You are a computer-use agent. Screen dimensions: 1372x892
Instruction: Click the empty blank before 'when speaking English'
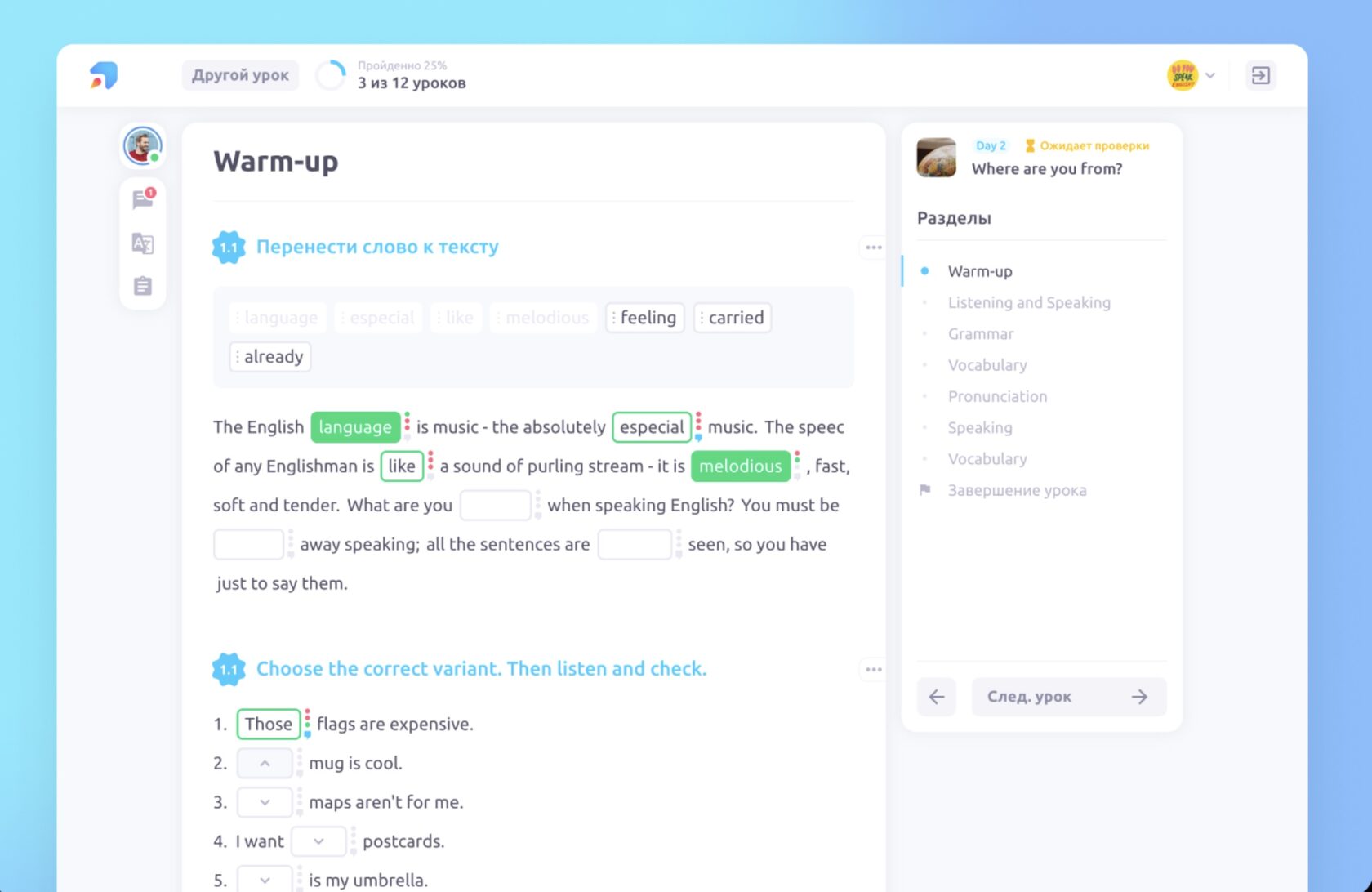point(496,505)
